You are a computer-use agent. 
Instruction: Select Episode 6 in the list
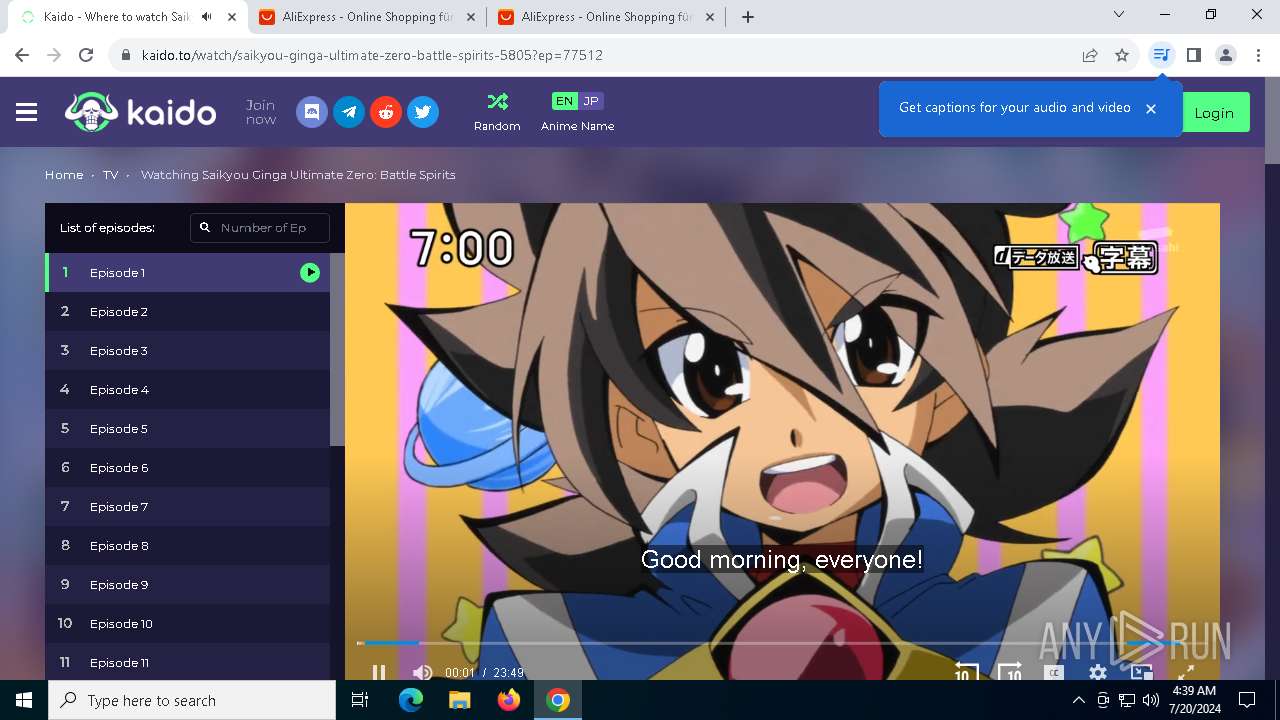pos(187,467)
